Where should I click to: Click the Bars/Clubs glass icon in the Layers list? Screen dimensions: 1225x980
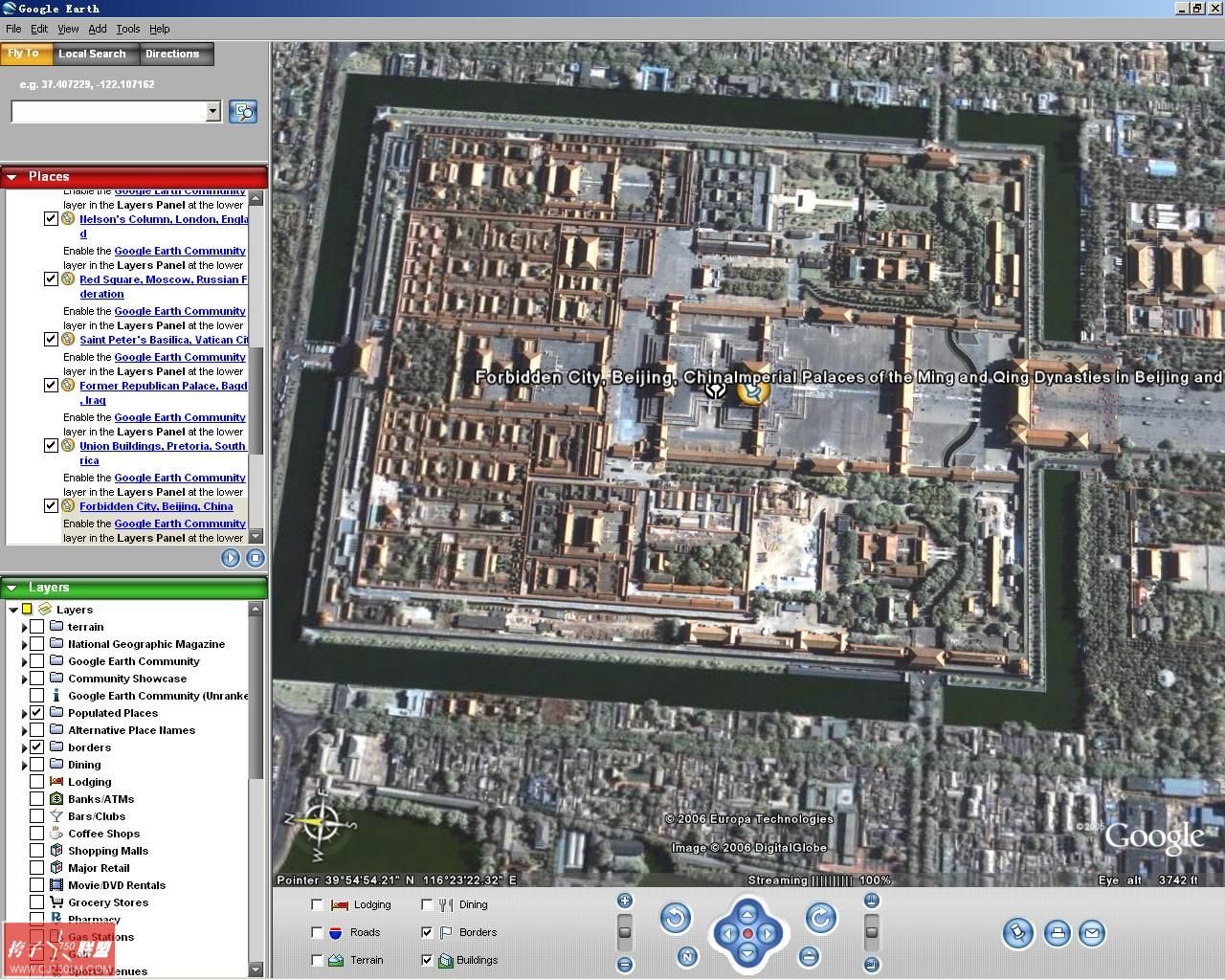[56, 816]
